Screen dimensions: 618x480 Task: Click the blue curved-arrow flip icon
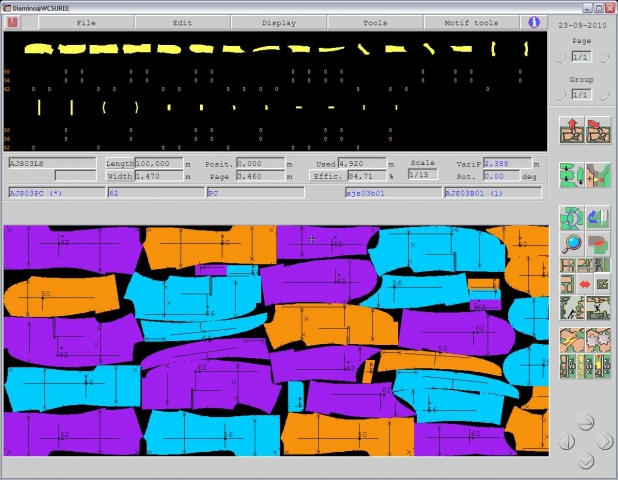click(598, 218)
